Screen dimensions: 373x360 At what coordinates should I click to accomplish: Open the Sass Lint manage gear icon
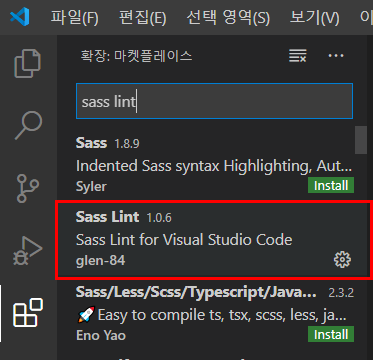tap(342, 260)
